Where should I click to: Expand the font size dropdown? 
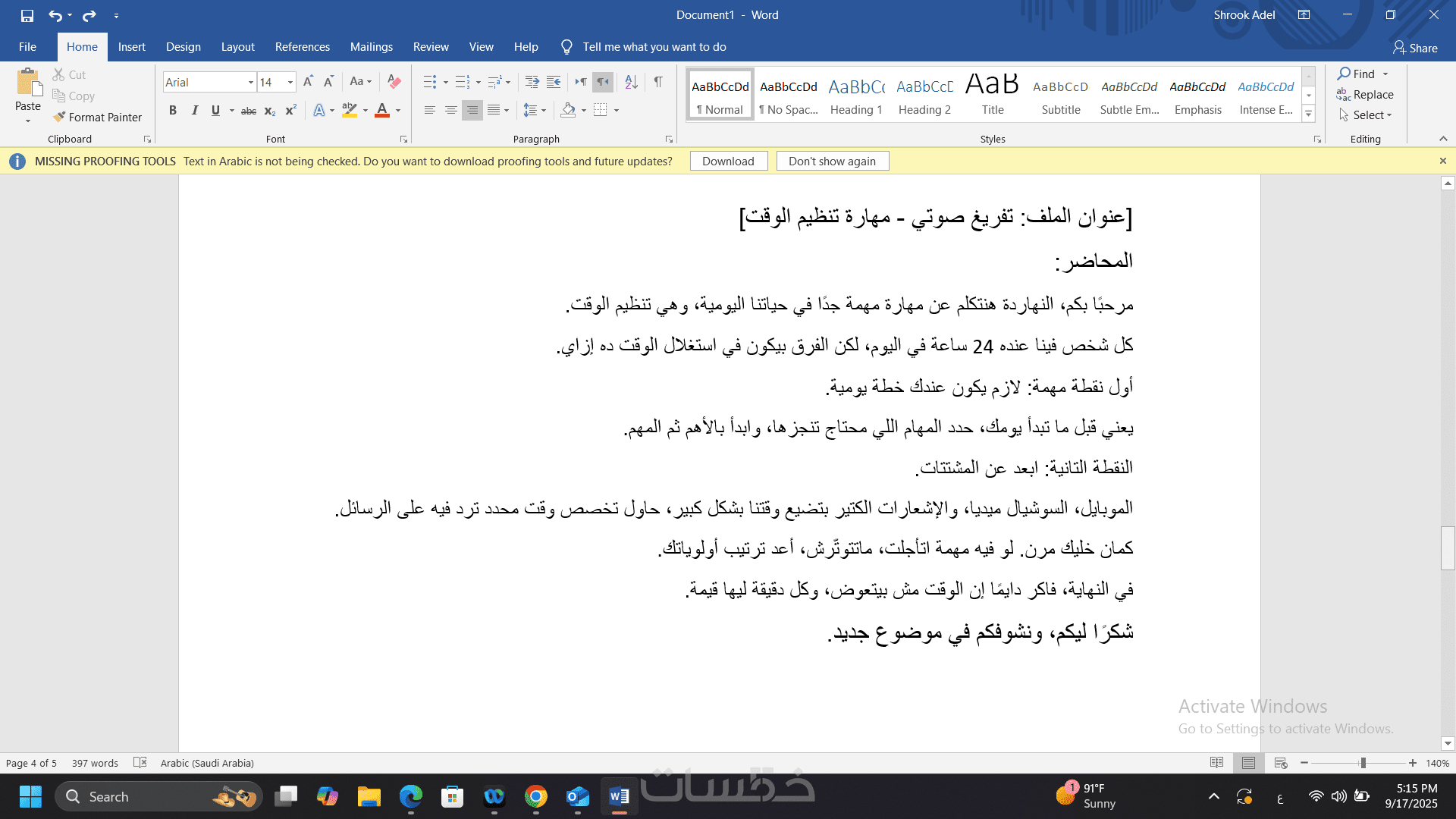tap(290, 82)
